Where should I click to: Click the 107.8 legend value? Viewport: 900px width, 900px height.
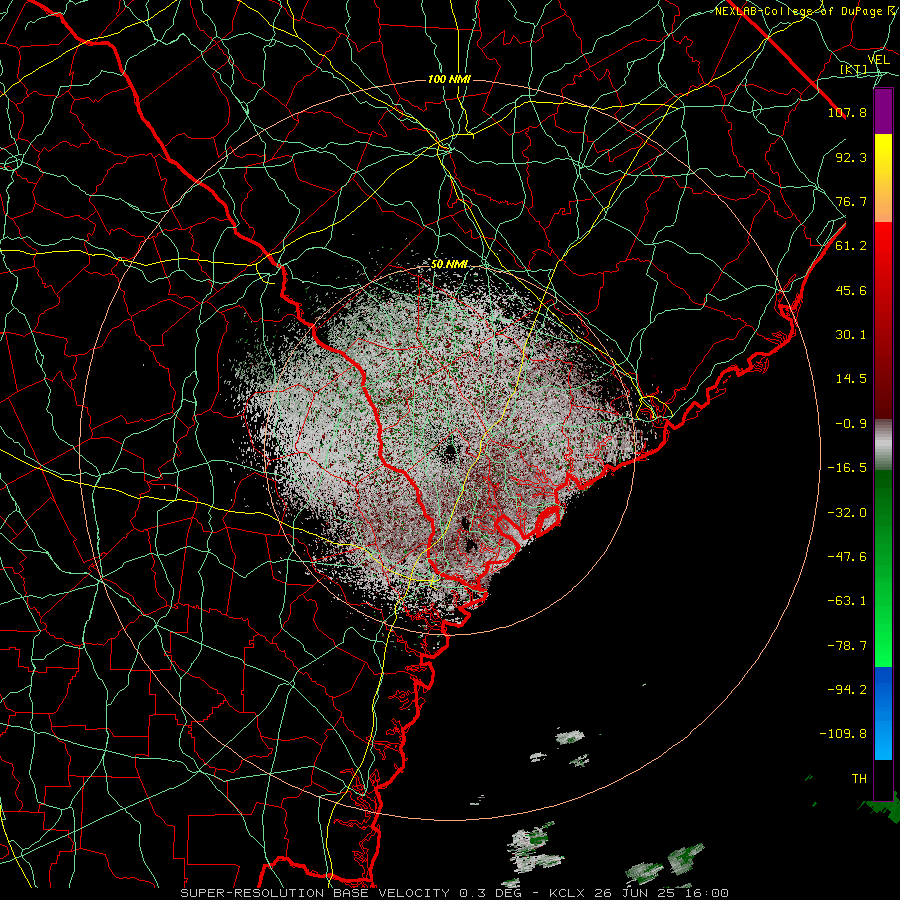click(x=847, y=112)
